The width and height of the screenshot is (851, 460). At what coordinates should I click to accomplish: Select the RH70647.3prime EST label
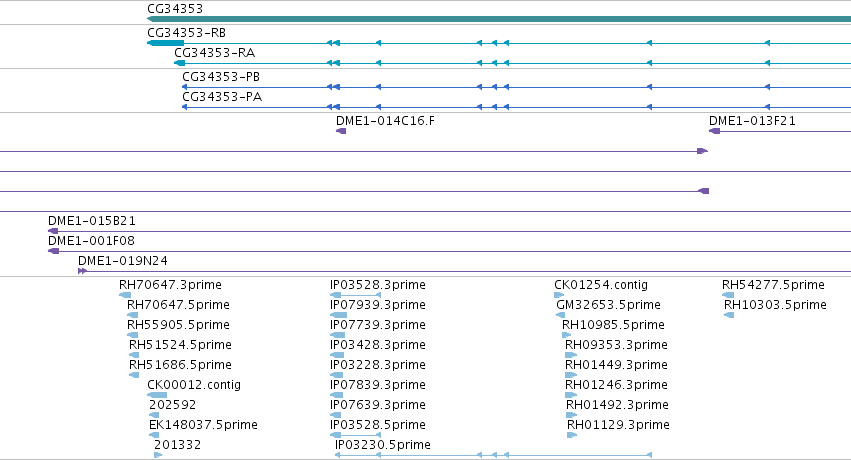pyautogui.click(x=170, y=285)
